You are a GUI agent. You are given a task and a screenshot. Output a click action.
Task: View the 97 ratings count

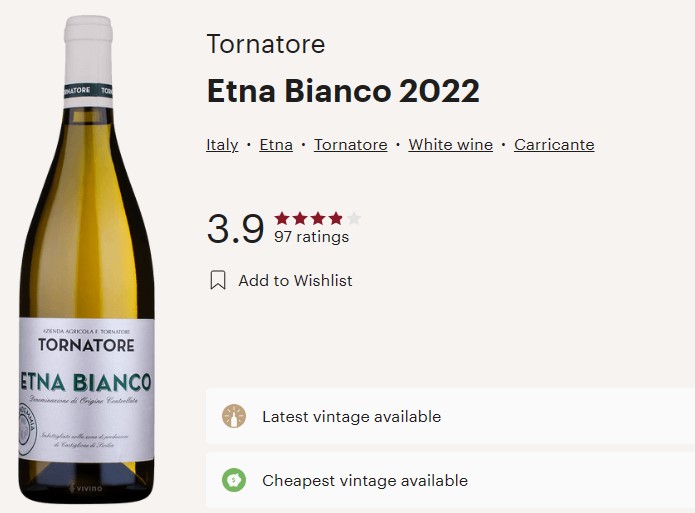point(311,237)
